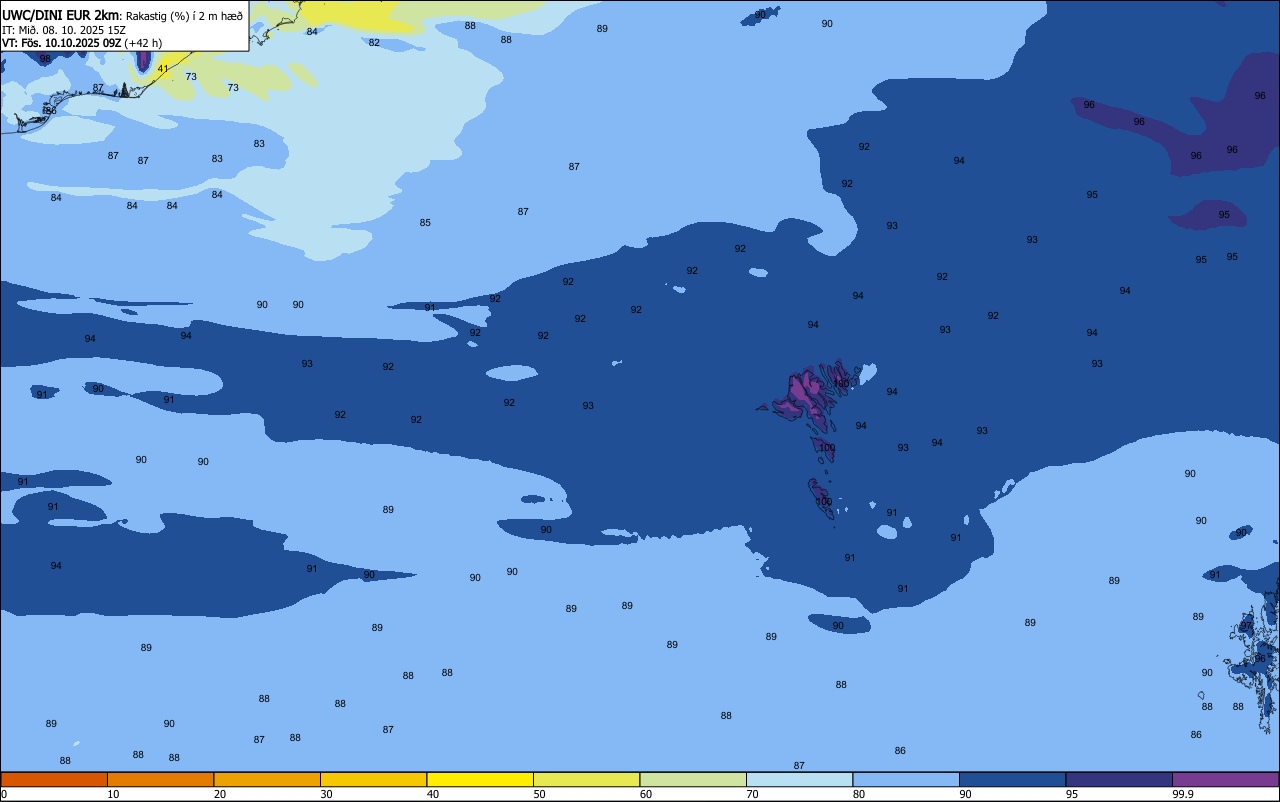Click the pale blue 70–80 legend swatch
This screenshot has height=802, width=1280.
[799, 779]
